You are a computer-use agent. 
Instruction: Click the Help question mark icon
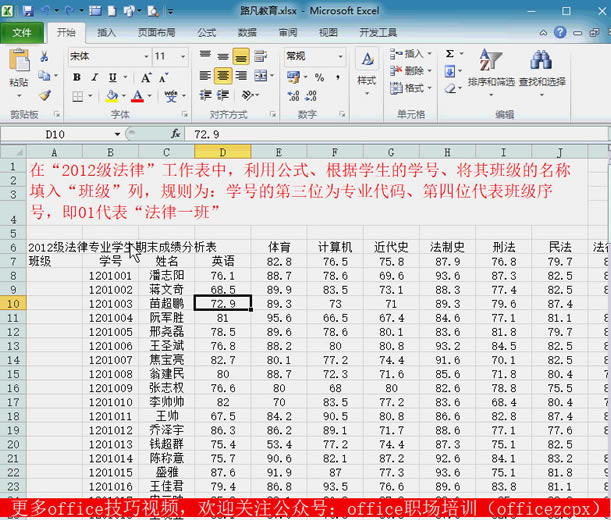560,32
